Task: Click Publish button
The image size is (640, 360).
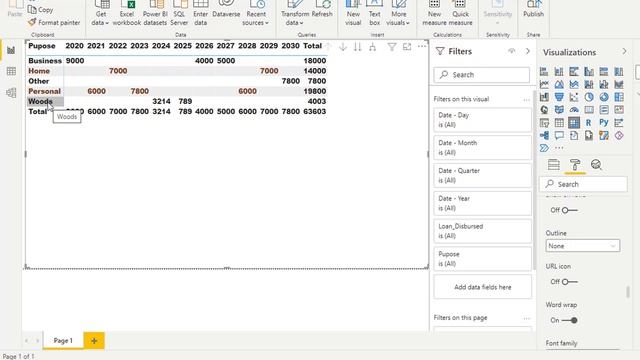Action: [x=533, y=10]
